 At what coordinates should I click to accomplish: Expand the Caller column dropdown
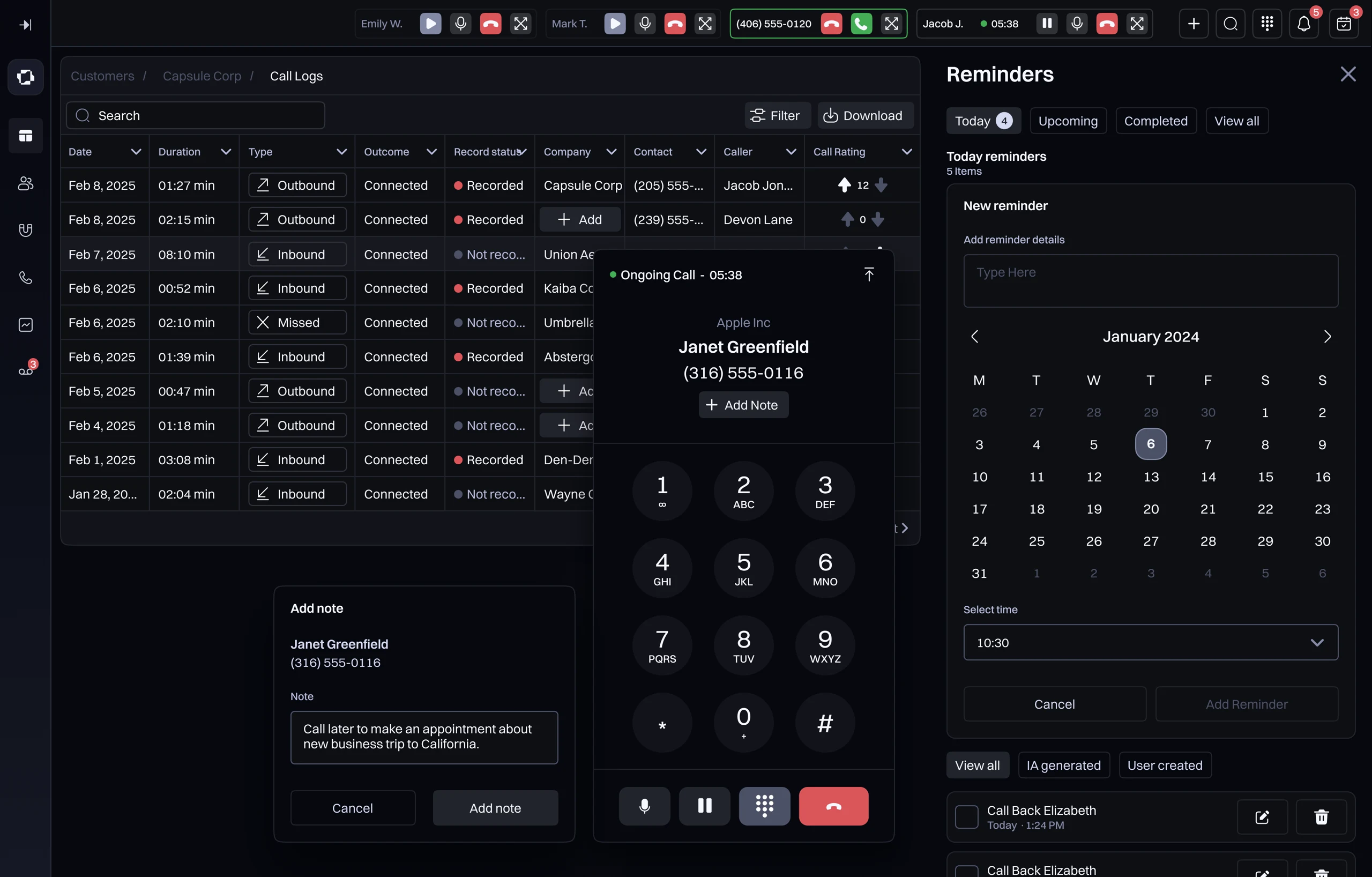point(791,152)
